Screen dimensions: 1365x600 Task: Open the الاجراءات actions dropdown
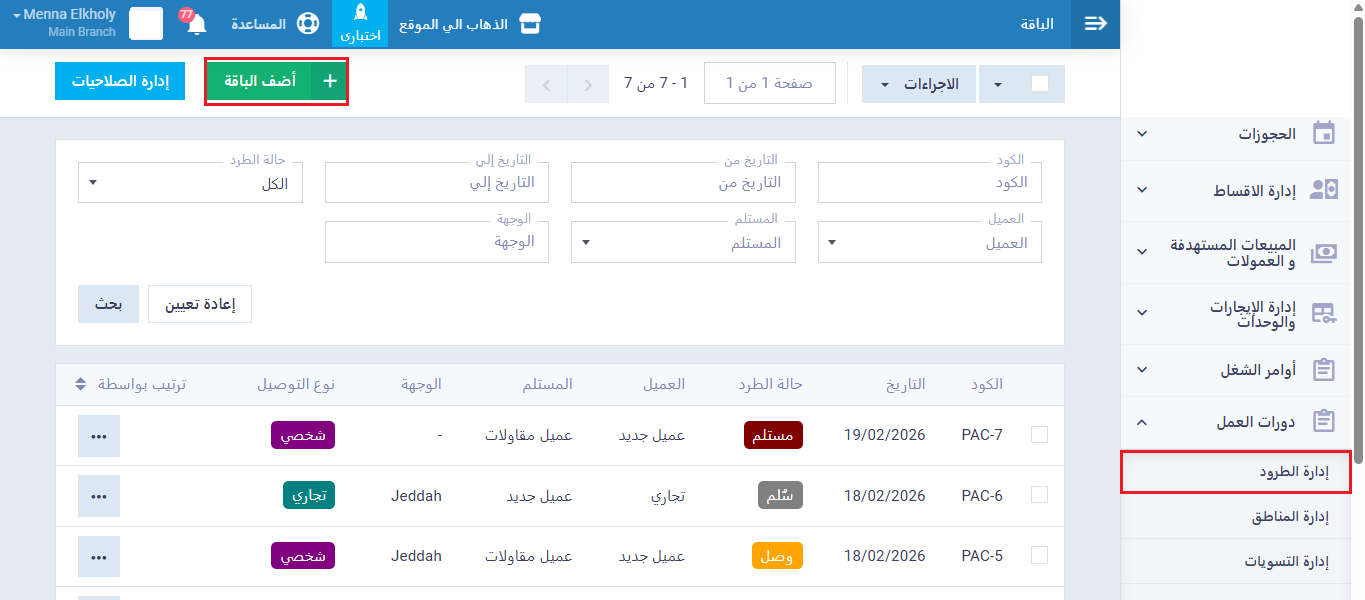coord(918,84)
